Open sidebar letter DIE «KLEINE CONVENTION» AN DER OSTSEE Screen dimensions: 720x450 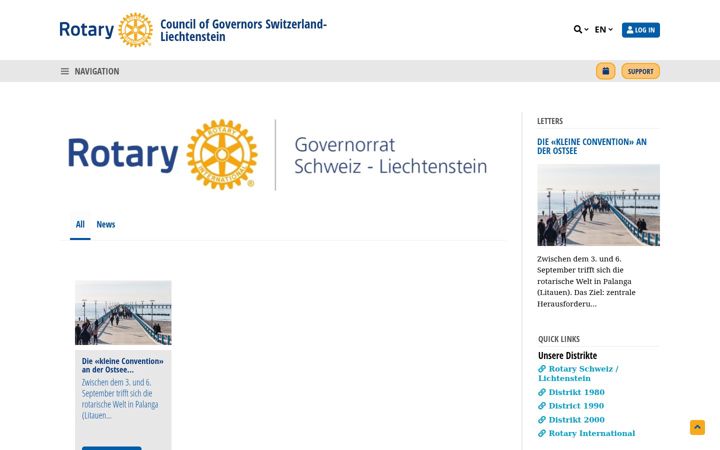pos(591,146)
